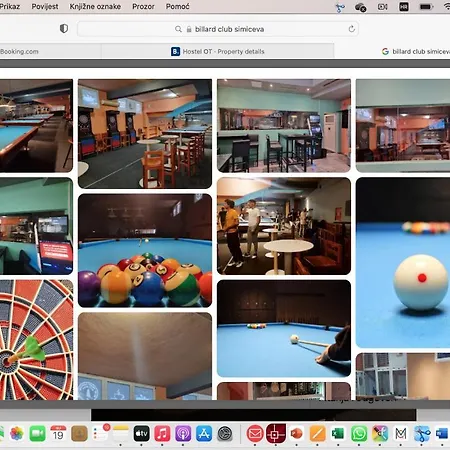Open FaceTime from the Dock
The width and height of the screenshot is (450, 450).
point(37,433)
